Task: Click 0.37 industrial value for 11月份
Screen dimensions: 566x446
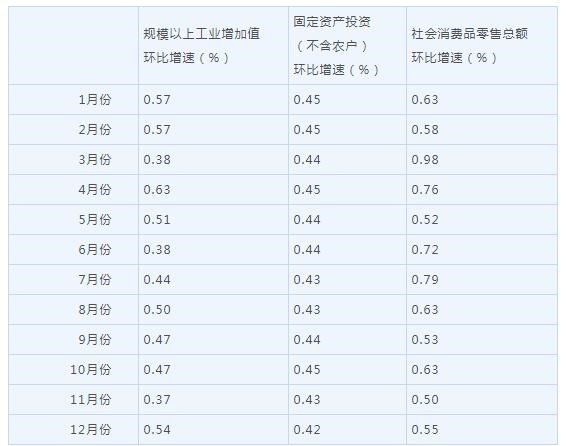Action: coord(157,399)
